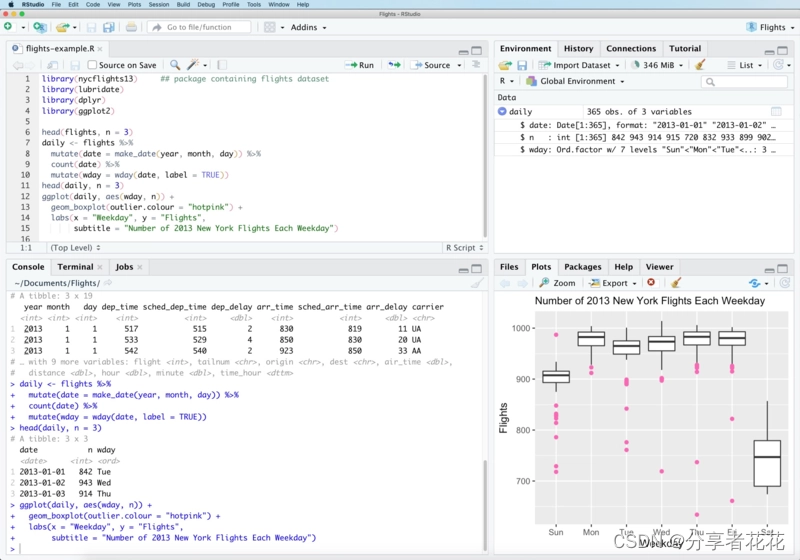Switch to the History tab
800x560 pixels.
pyautogui.click(x=578, y=48)
